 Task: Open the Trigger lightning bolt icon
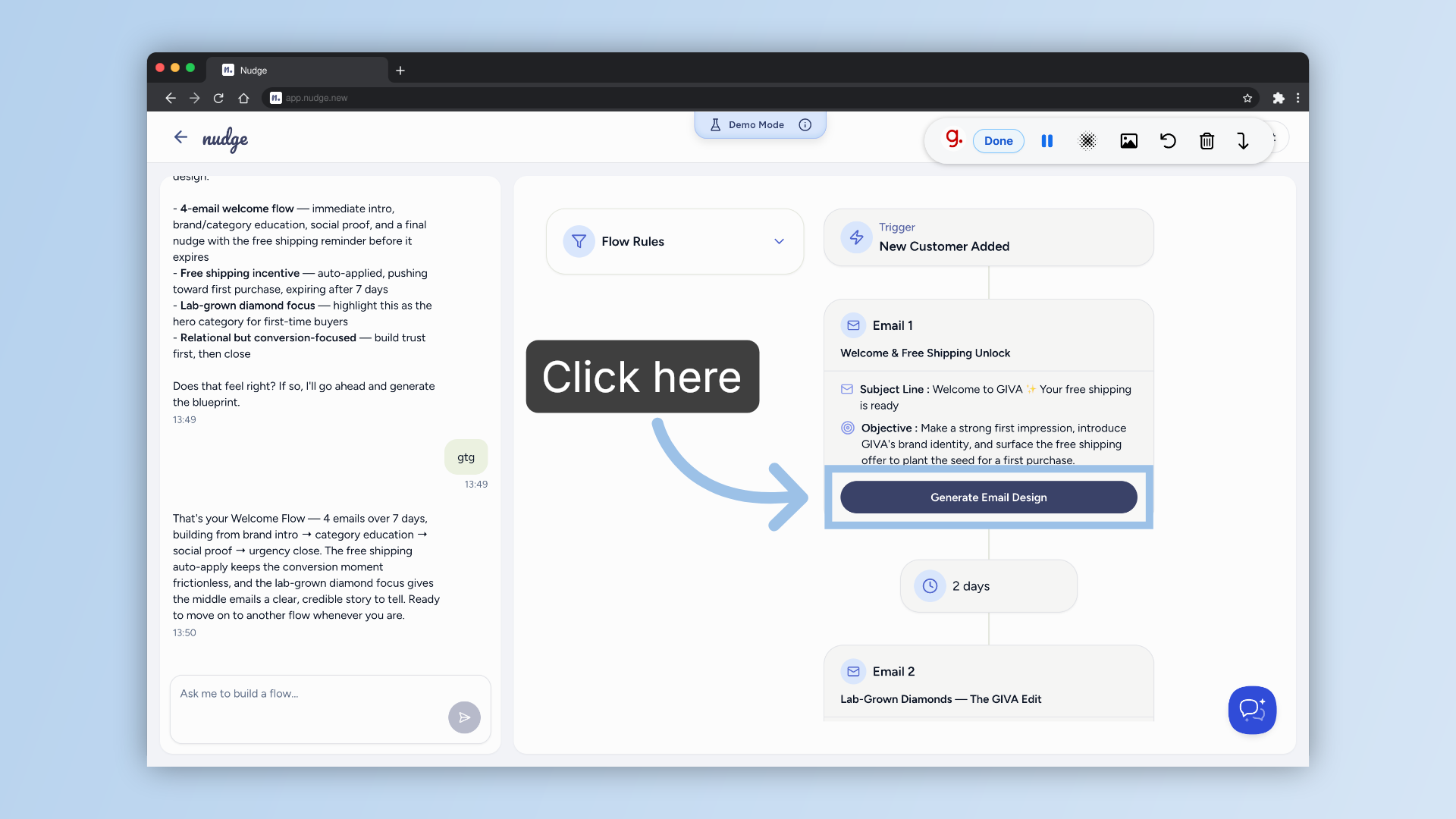point(856,237)
